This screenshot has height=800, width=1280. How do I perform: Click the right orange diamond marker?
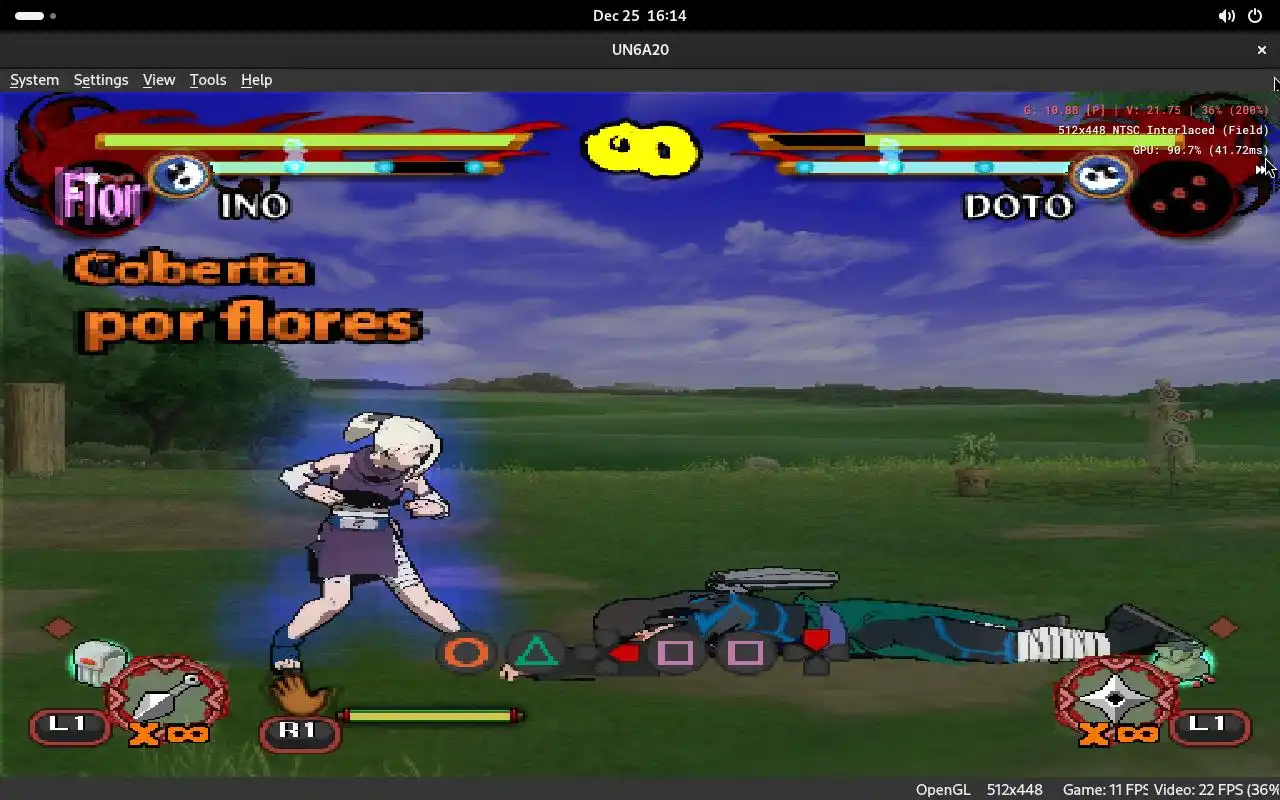pos(1222,627)
